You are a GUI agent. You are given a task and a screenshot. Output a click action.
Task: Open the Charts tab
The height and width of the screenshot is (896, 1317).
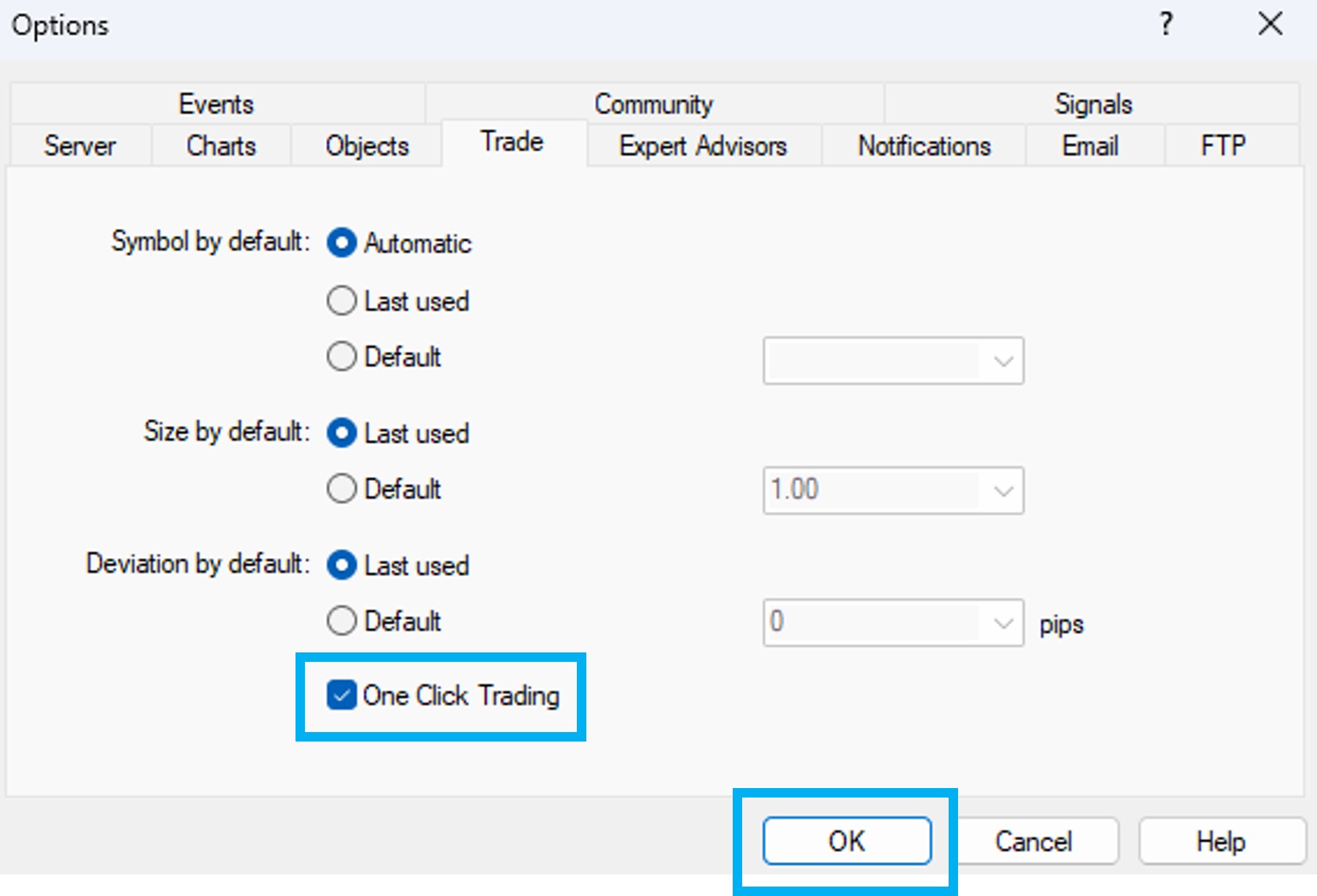[221, 146]
